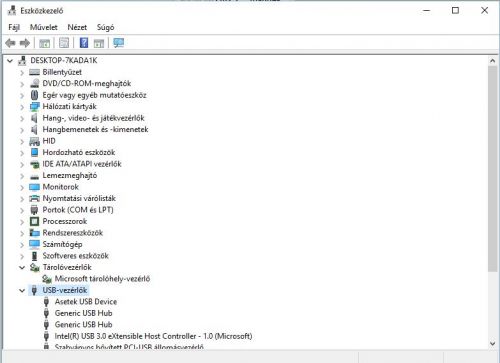Click the scrollbar up arrow
The height and width of the screenshot is (363, 500).
click(492, 61)
